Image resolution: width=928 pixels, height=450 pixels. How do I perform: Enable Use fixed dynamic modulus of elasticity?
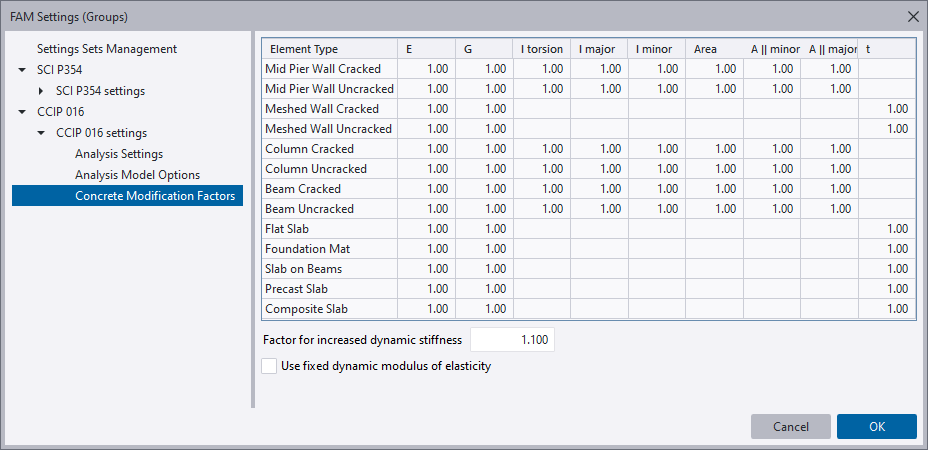click(x=269, y=366)
